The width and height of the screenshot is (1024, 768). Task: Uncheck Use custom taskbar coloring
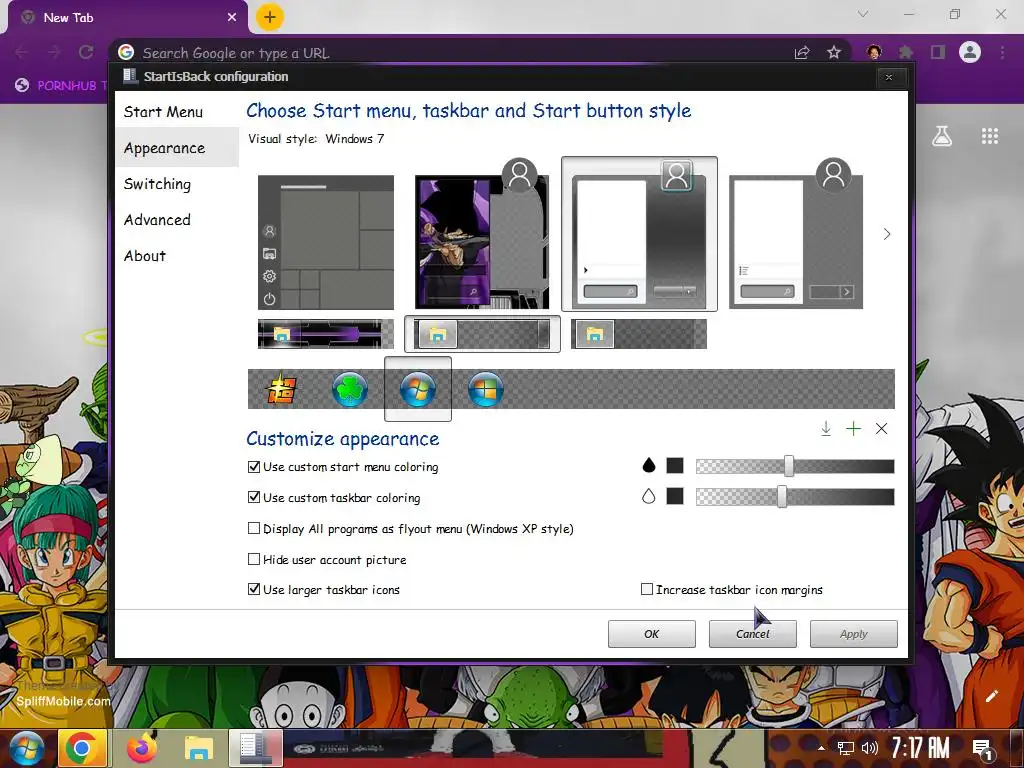[x=254, y=498]
